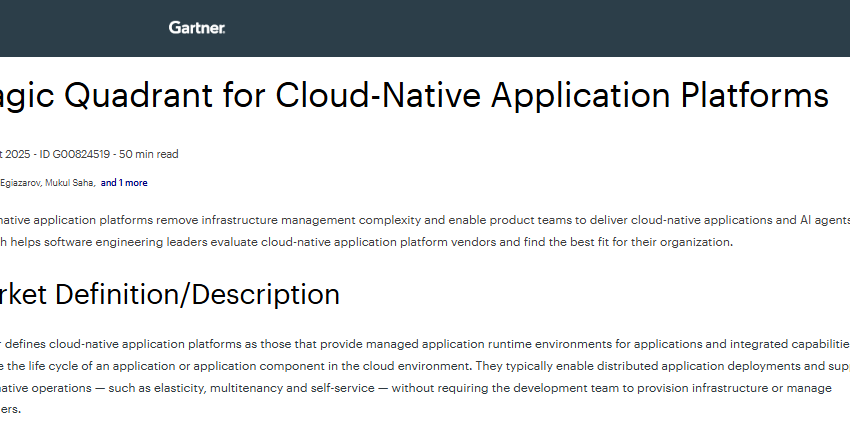
Task: Click the Market Definition/Description heading
Action: 170,294
